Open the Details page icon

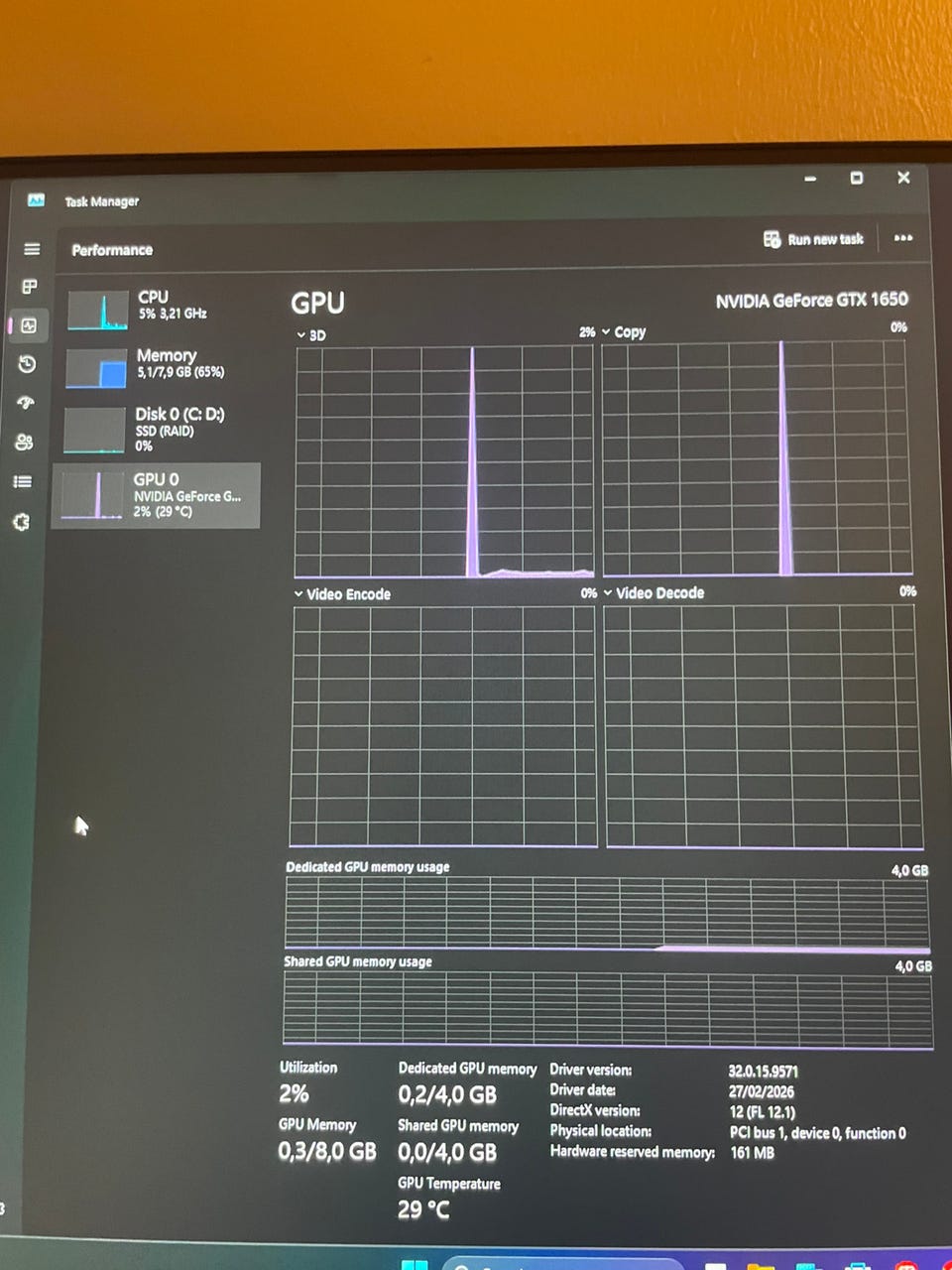pyautogui.click(x=23, y=481)
